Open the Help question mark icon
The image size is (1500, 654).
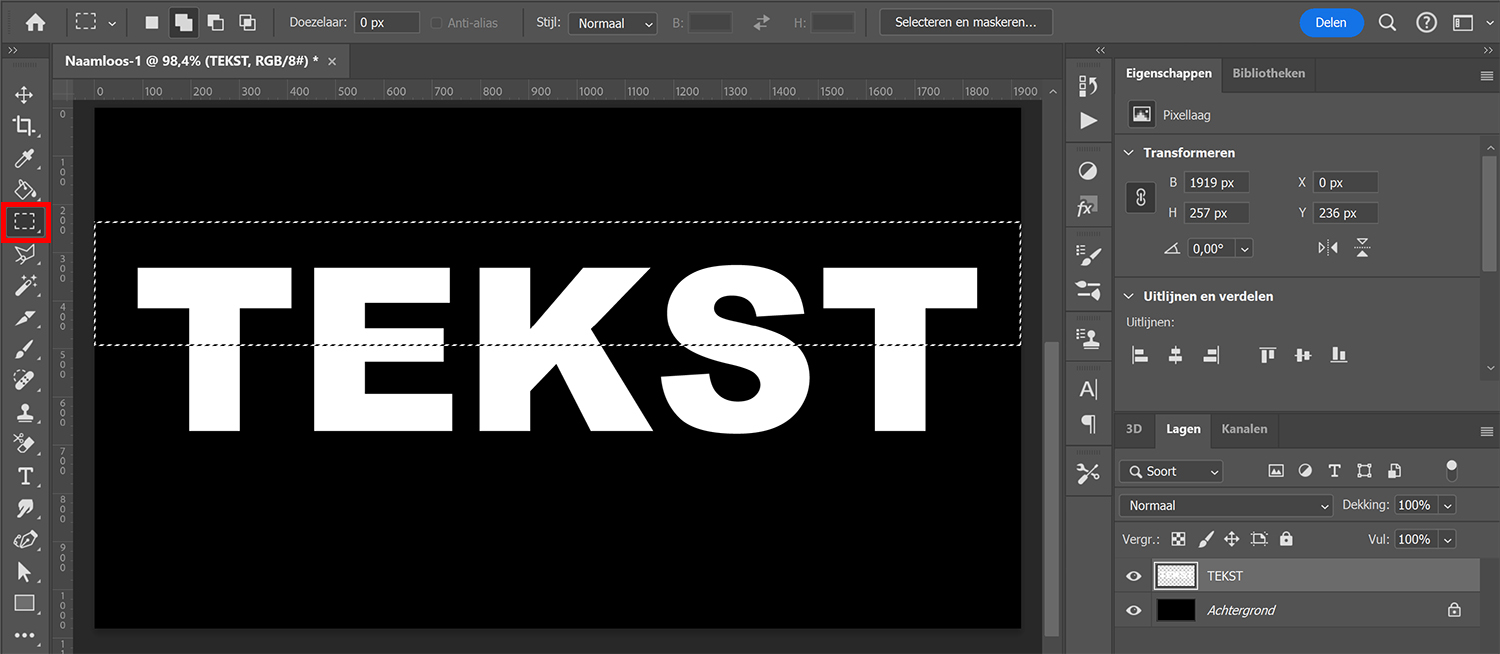click(x=1427, y=22)
